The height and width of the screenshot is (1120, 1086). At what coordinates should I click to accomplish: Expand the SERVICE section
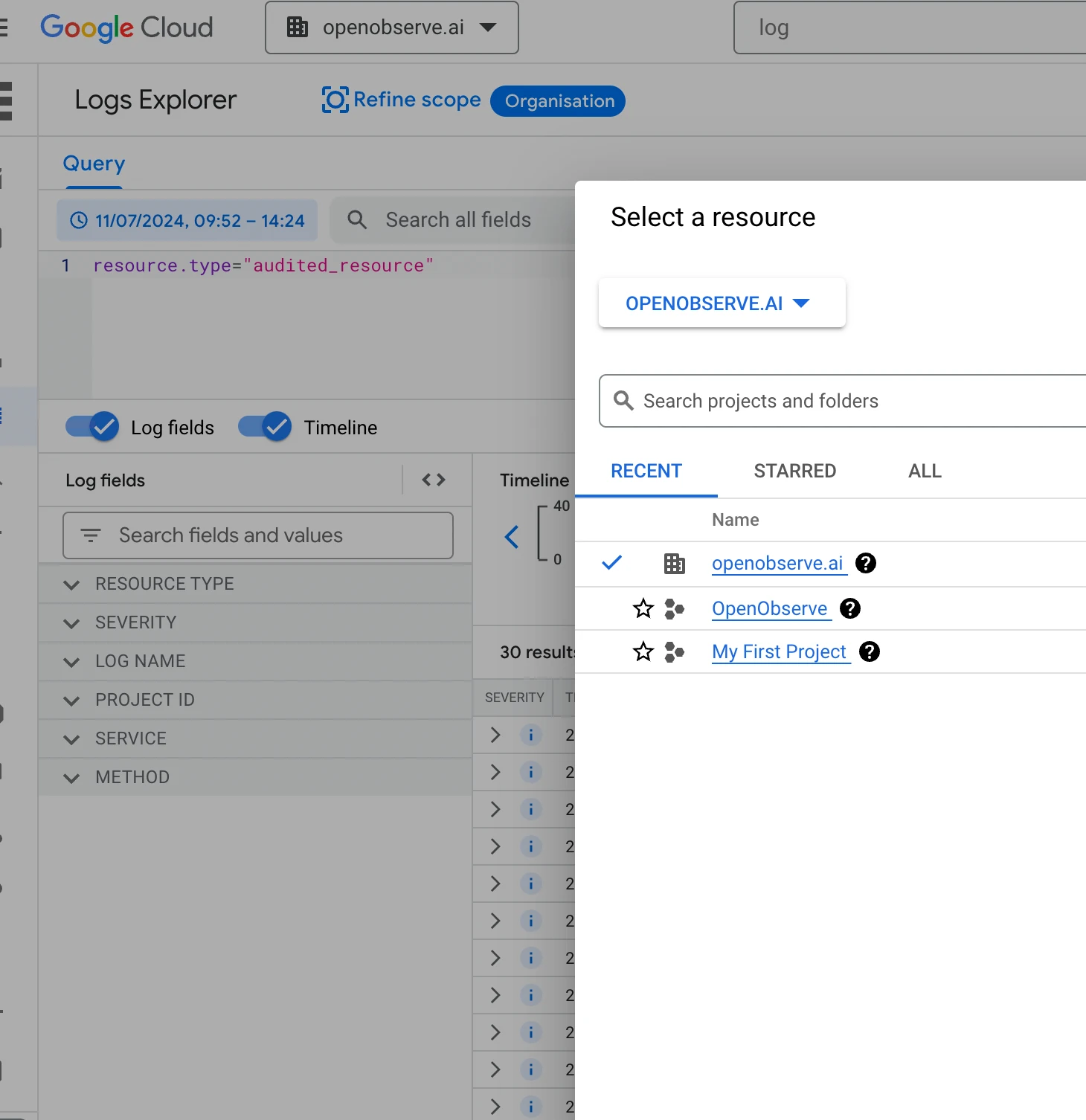point(255,738)
